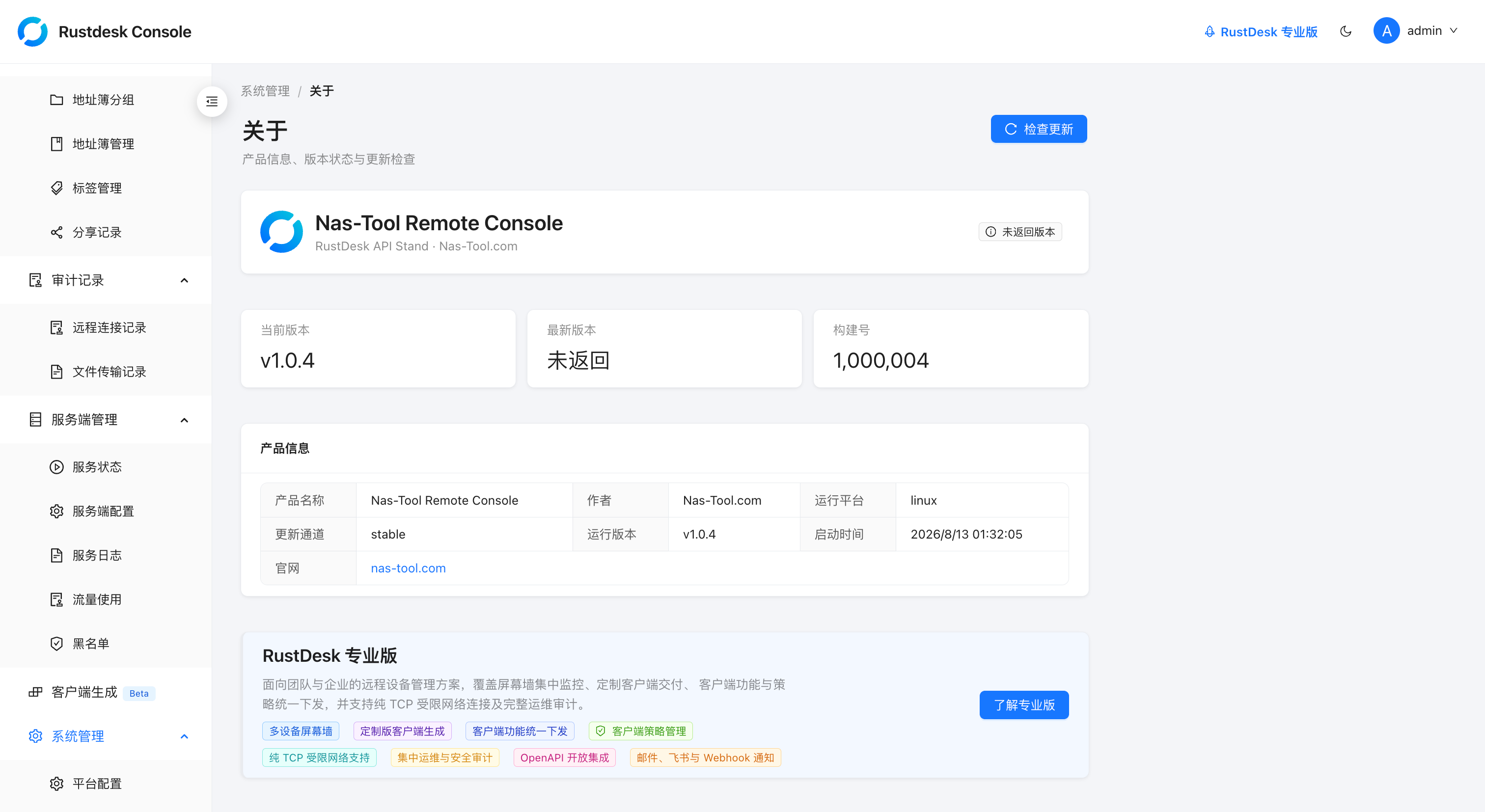The height and width of the screenshot is (812, 1485).
Task: Click the gear icon for 服务端配置
Action: click(x=56, y=511)
